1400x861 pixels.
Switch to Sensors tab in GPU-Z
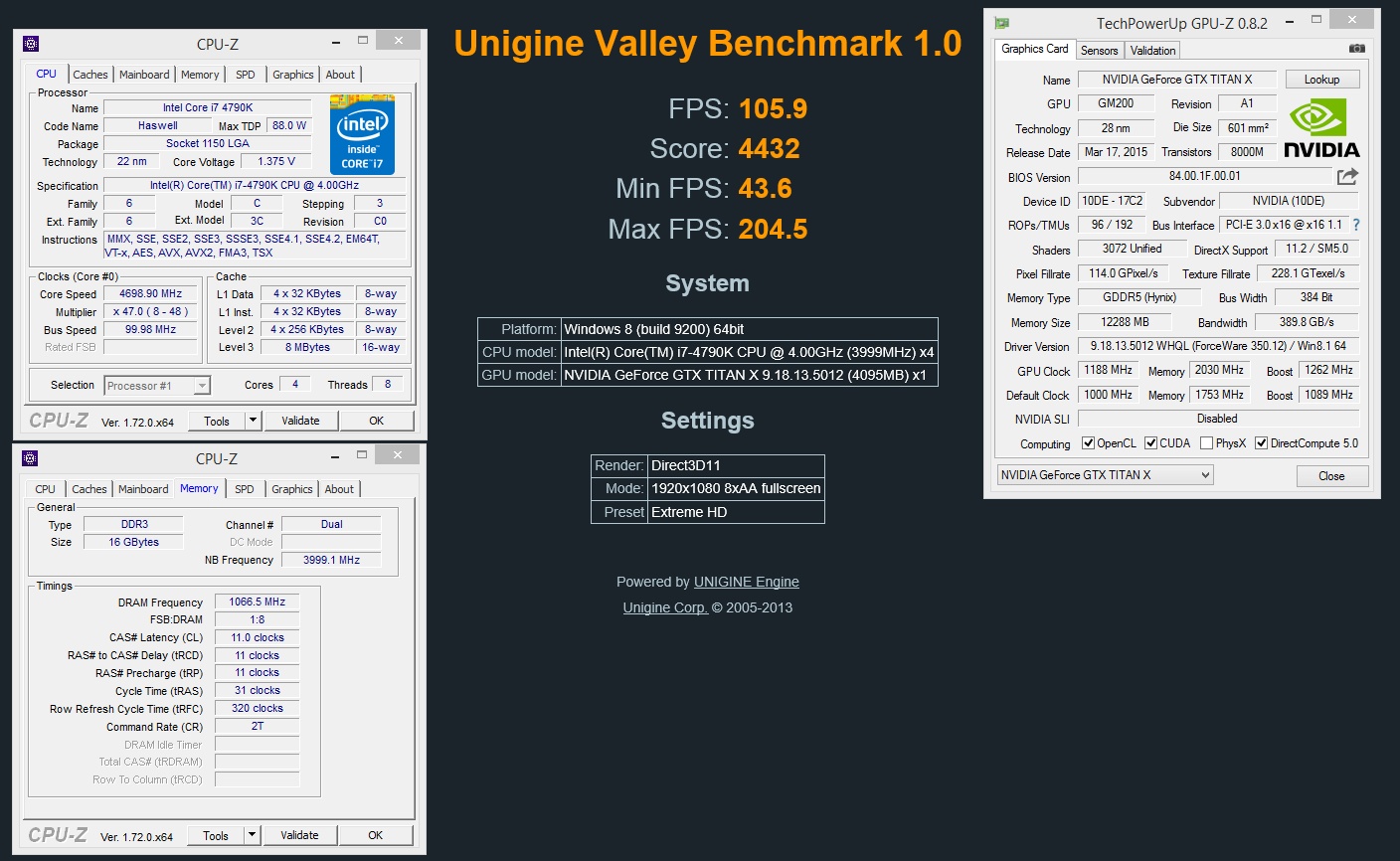(1100, 50)
